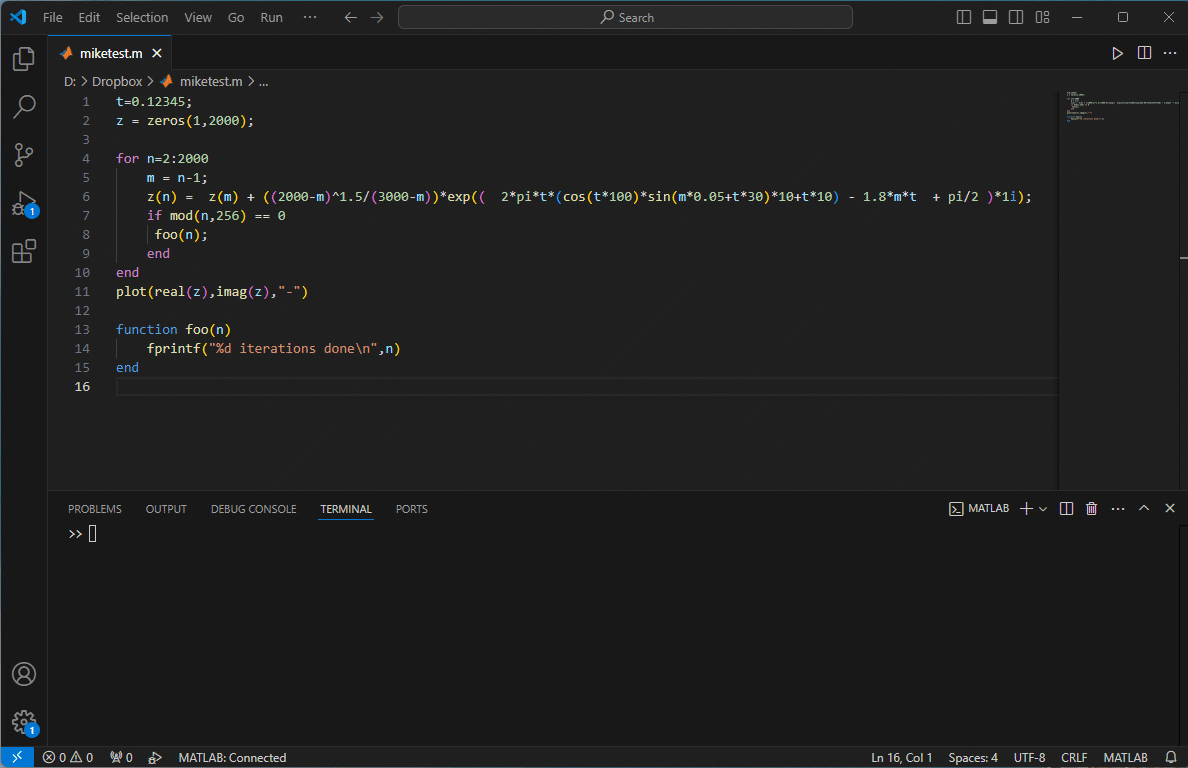1188x768 pixels.
Task: Maximize the panel size with chevron
Action: pyautogui.click(x=1144, y=509)
